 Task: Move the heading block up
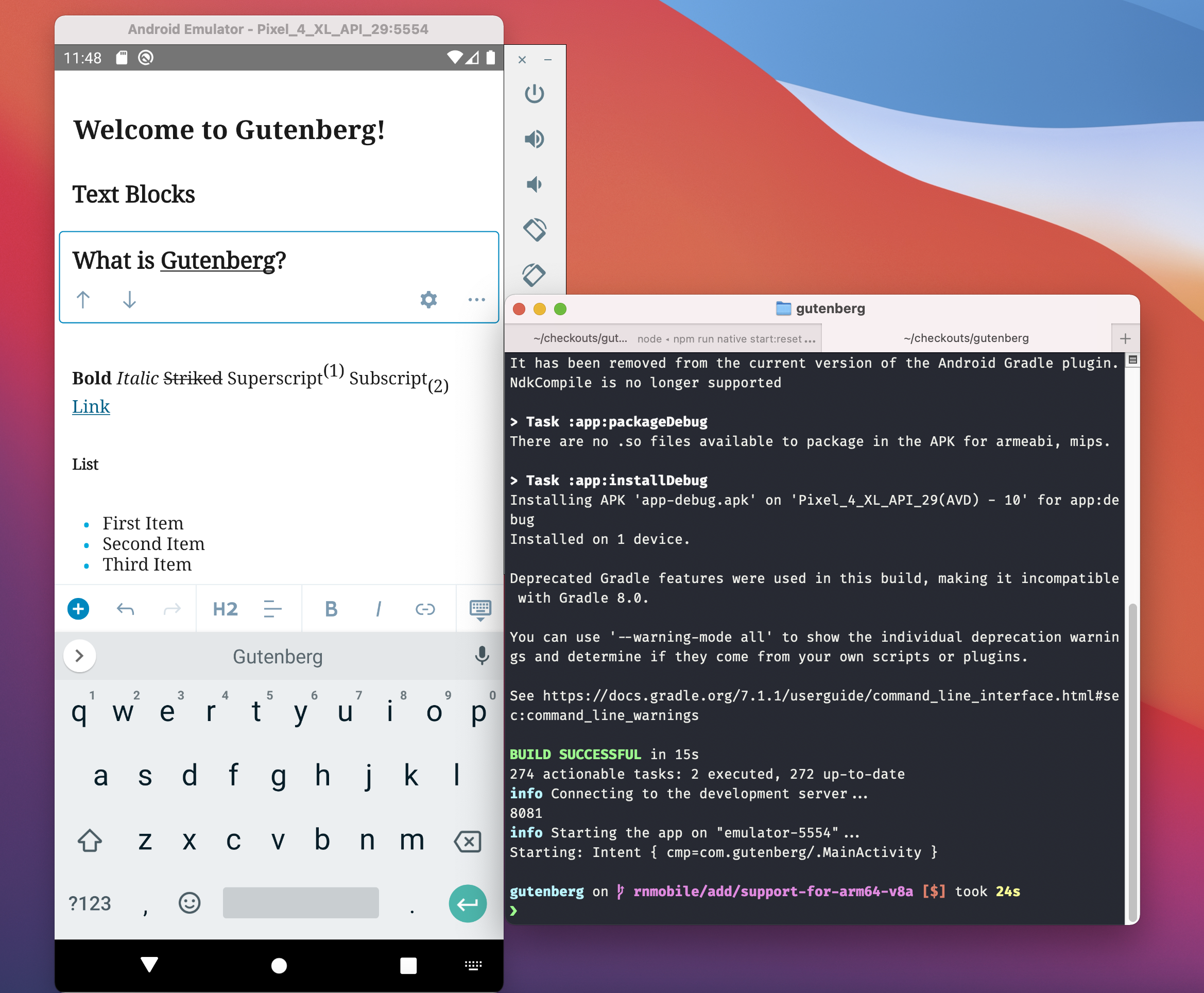point(83,299)
